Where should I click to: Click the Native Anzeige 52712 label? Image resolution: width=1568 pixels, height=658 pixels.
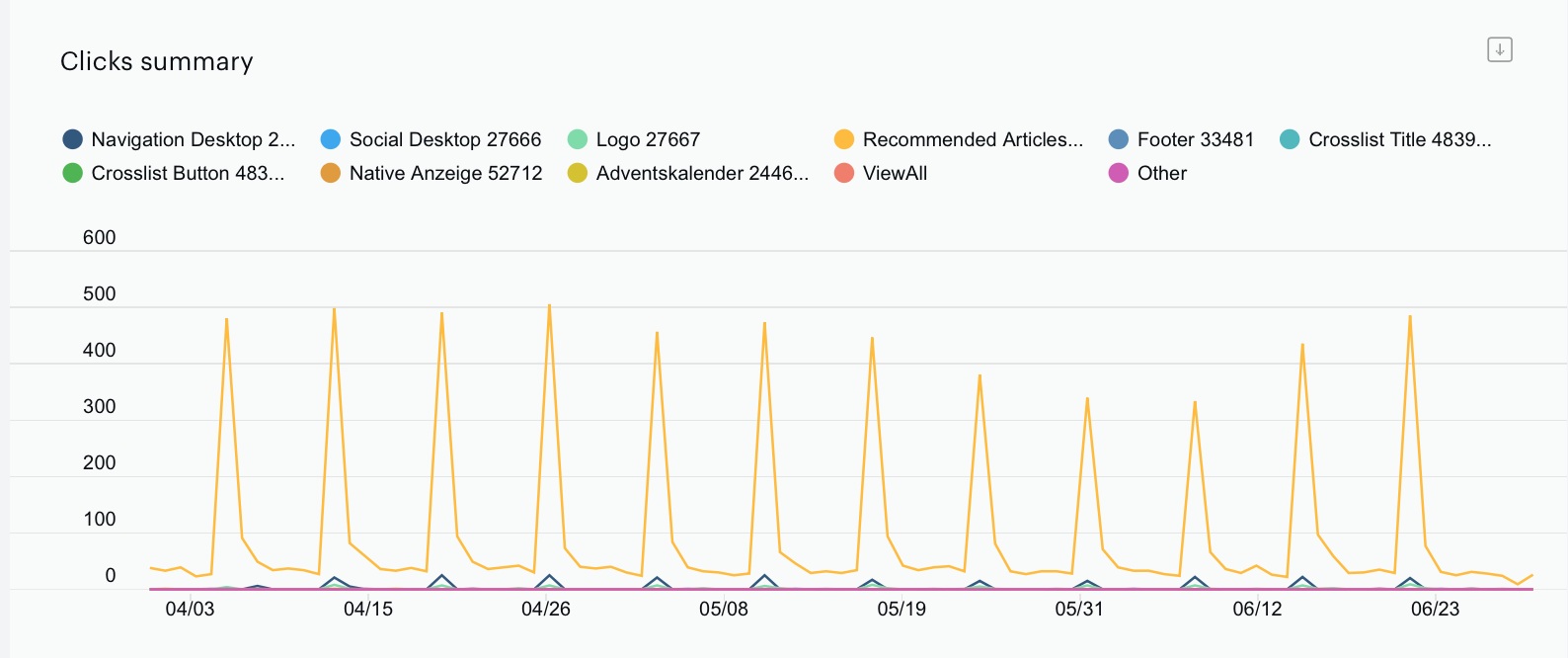coord(446,173)
